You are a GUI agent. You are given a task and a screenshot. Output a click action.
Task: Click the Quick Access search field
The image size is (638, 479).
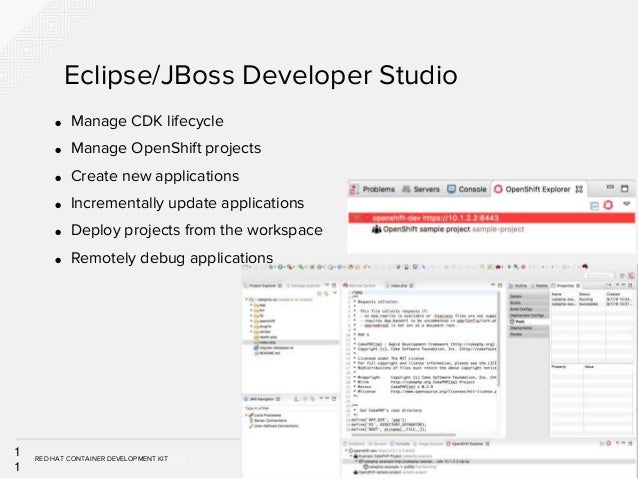[598, 276]
